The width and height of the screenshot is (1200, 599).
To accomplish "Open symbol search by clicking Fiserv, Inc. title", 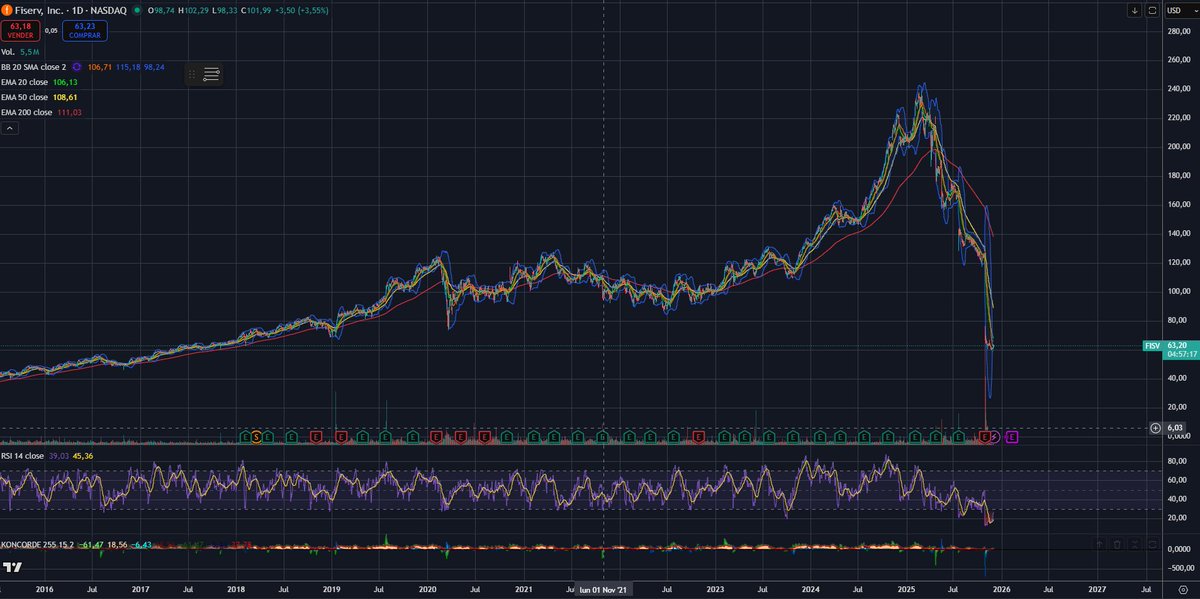I will pos(40,10).
